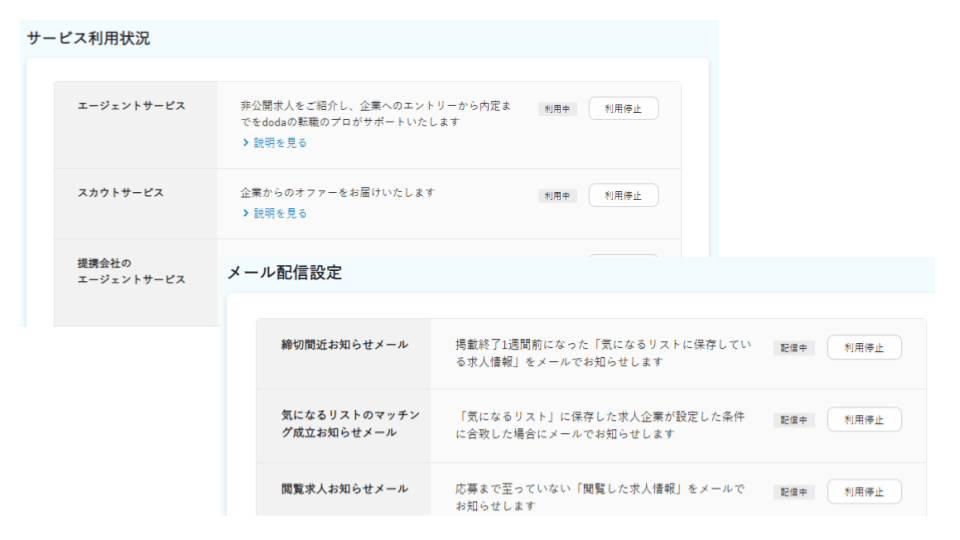Click the メール配信設定 heading
960x540 pixels.
pos(285,272)
